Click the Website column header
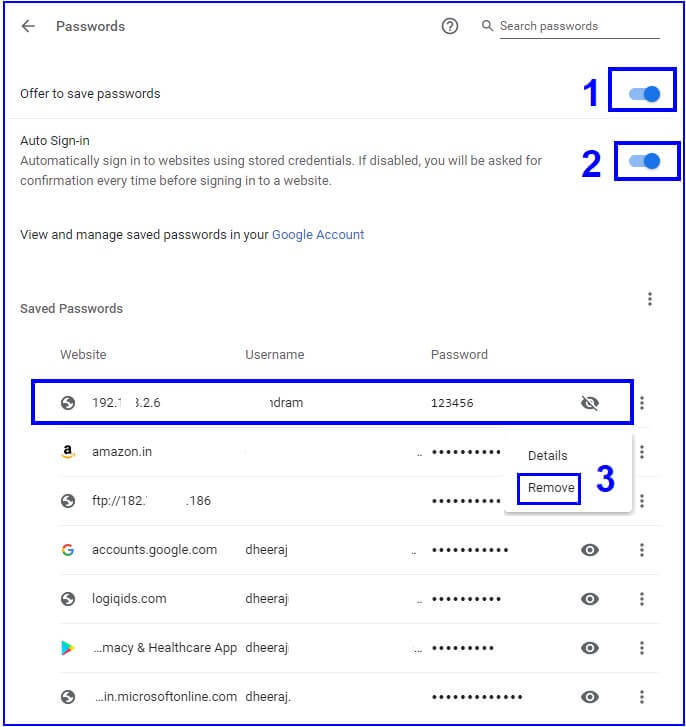 (83, 355)
